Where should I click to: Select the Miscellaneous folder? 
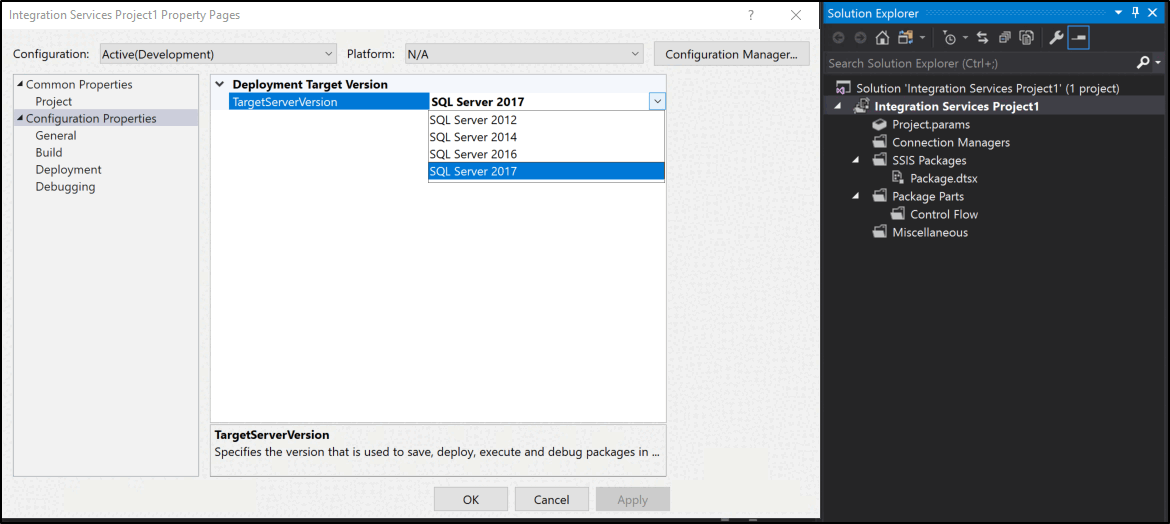[x=930, y=232]
